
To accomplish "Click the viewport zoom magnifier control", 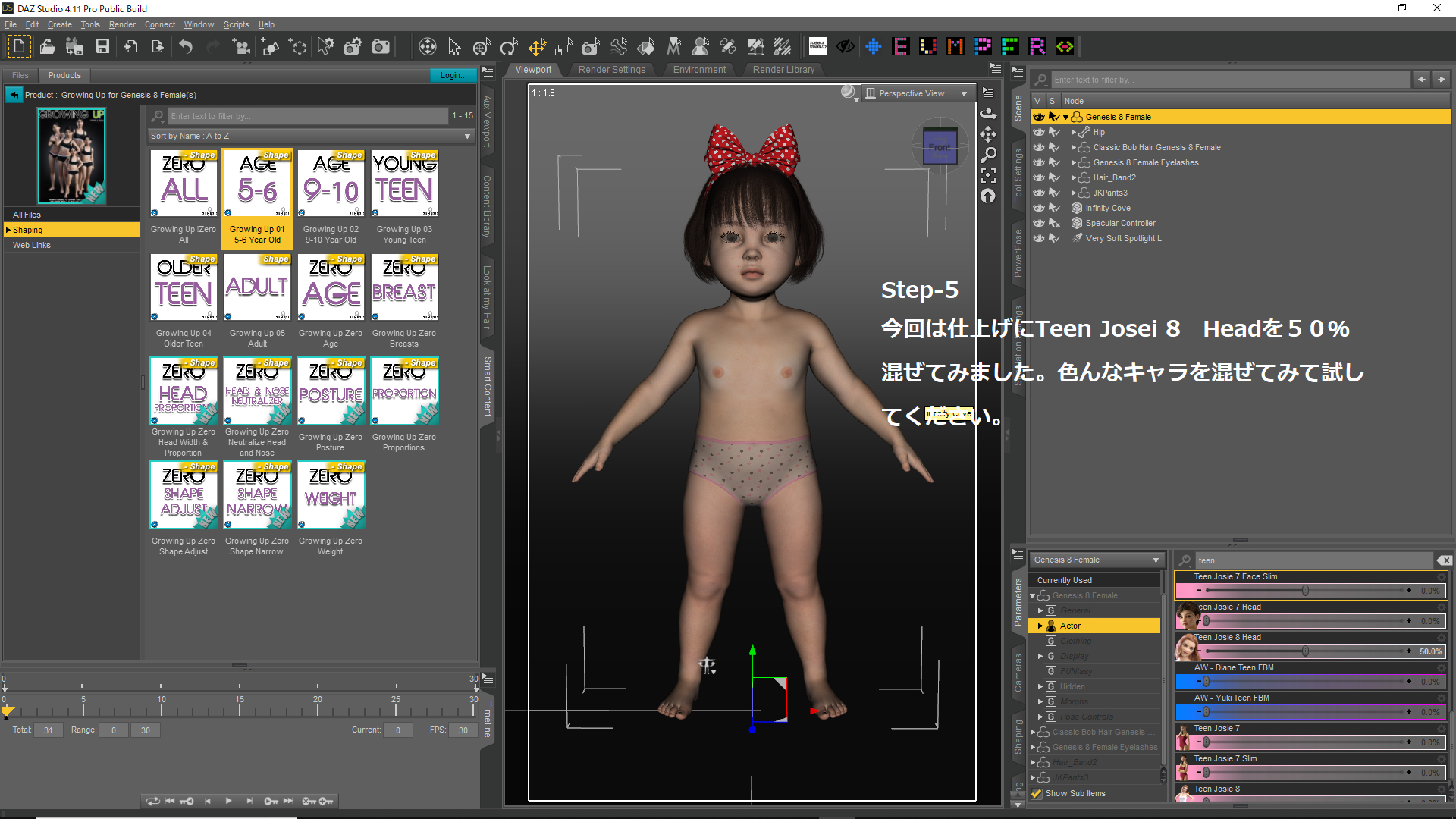I will (988, 155).
